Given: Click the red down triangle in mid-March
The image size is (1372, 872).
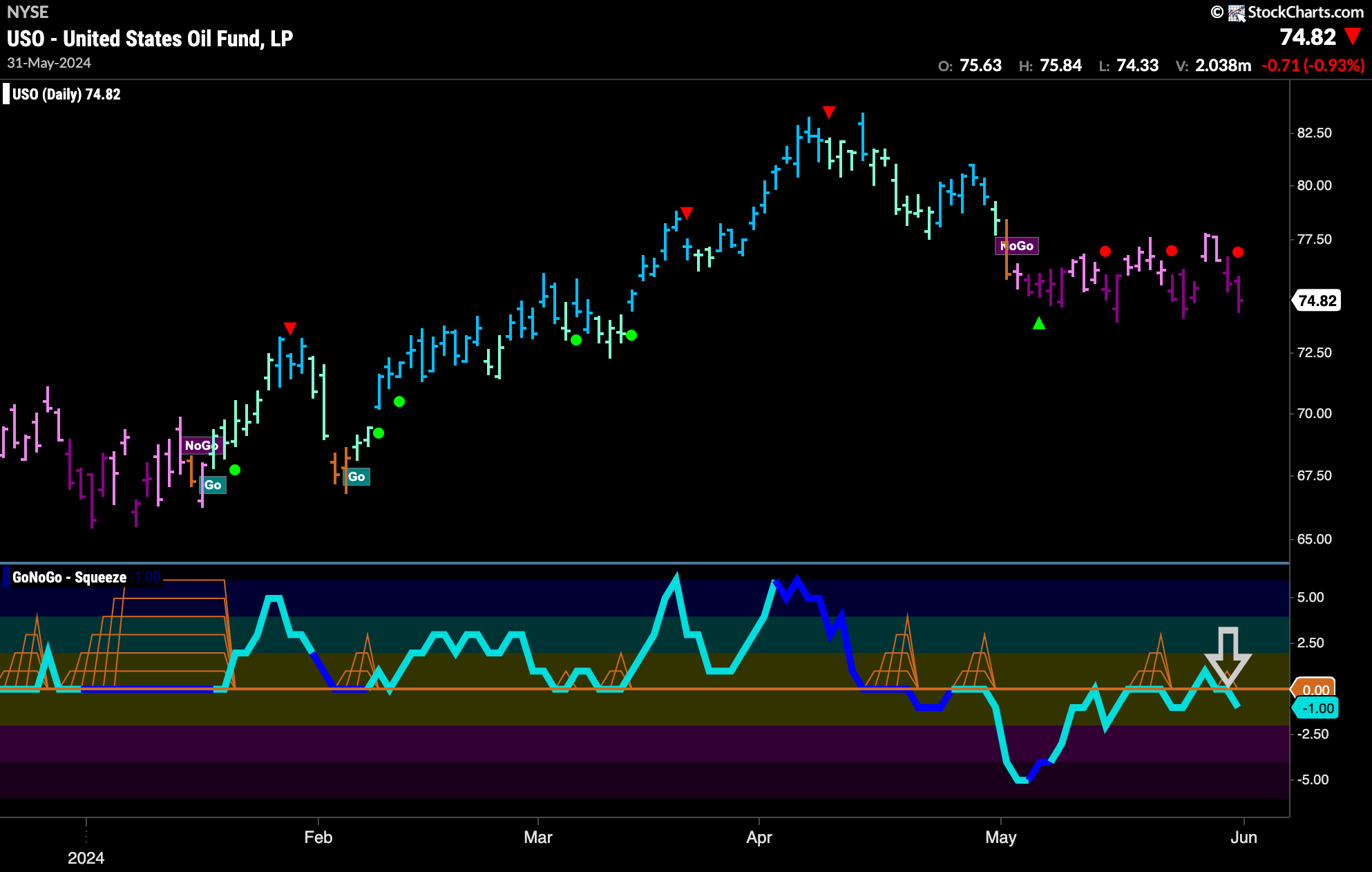Looking at the screenshot, I should coord(686,213).
